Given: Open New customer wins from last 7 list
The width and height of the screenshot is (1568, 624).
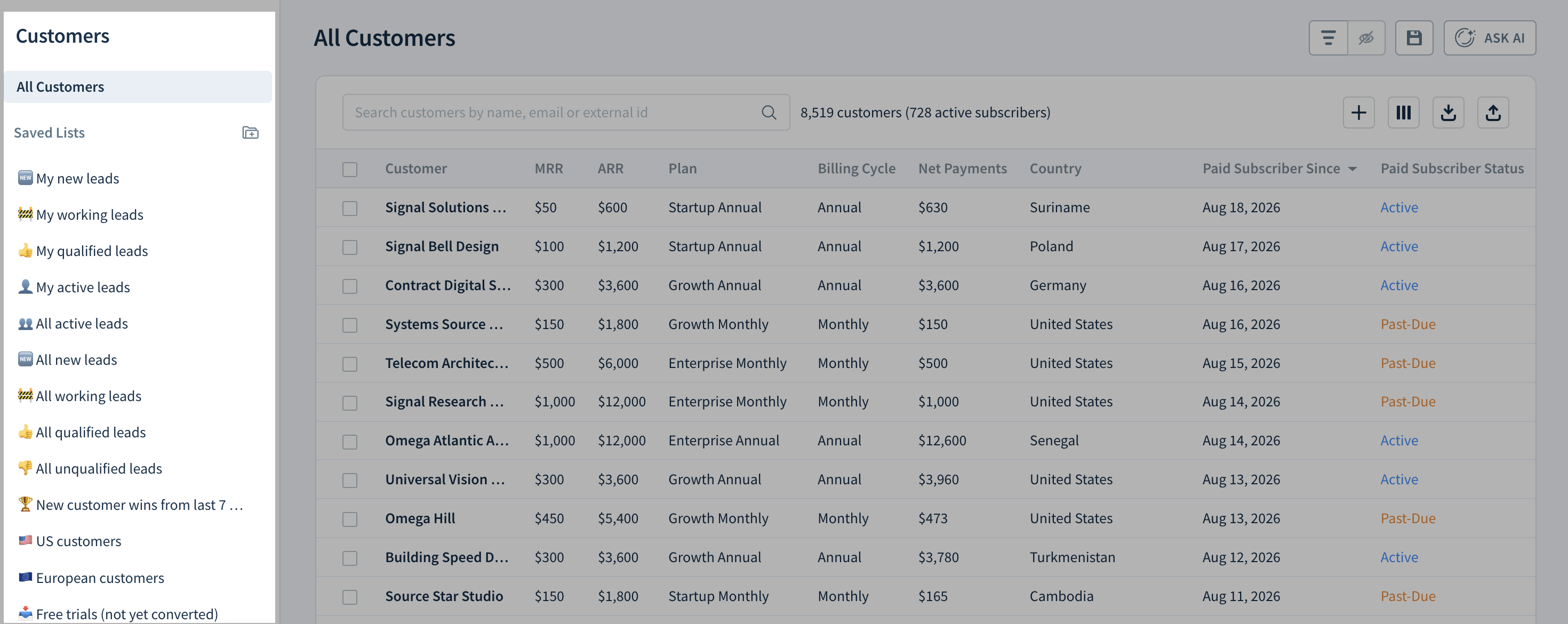Looking at the screenshot, I should (130, 505).
